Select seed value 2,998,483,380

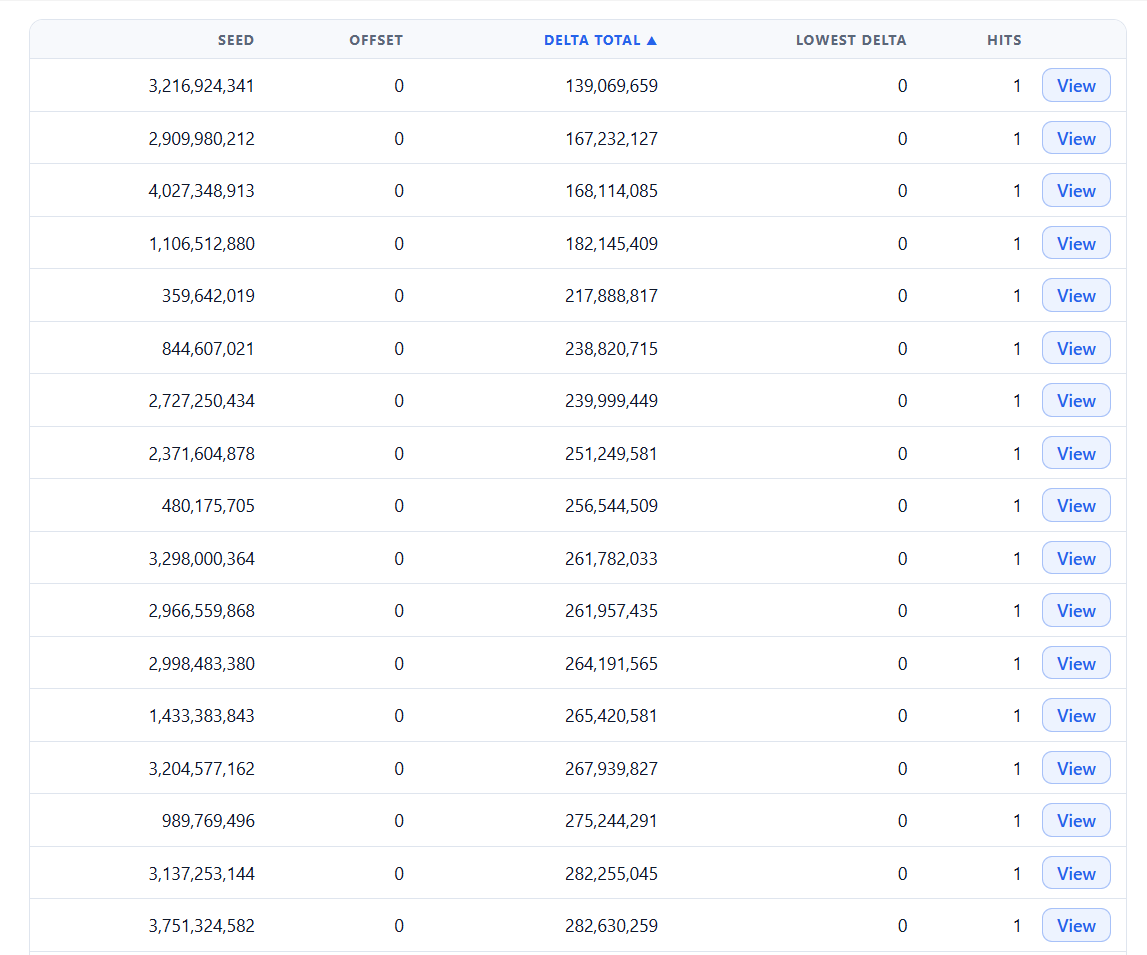(201, 663)
